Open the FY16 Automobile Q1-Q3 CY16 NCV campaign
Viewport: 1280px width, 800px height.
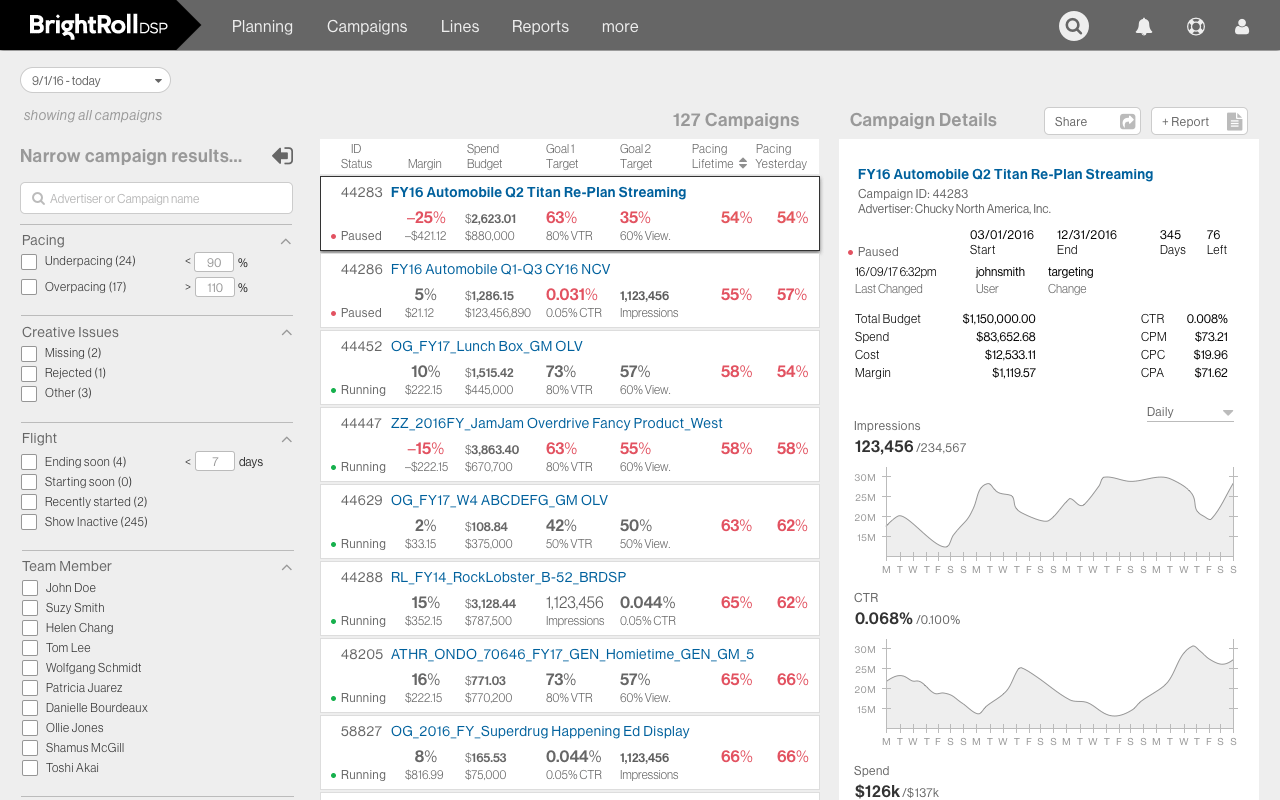(x=499, y=268)
